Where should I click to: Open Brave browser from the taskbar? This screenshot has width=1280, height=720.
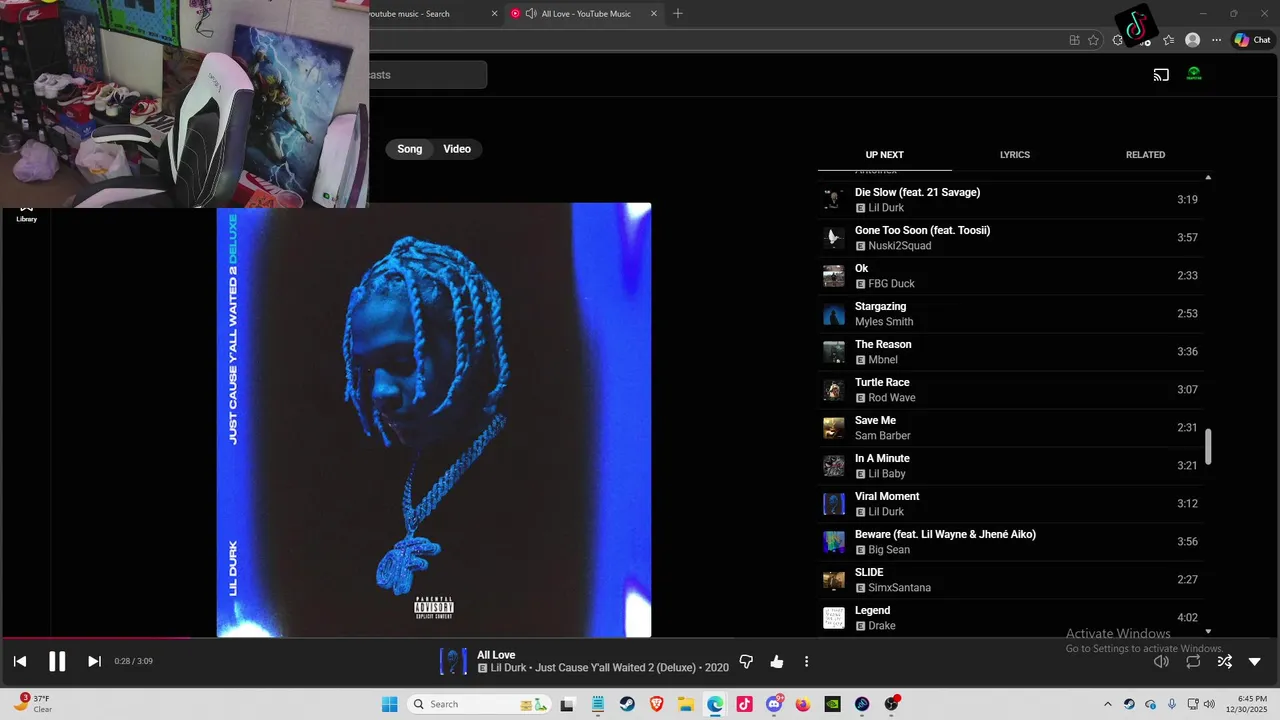(656, 704)
